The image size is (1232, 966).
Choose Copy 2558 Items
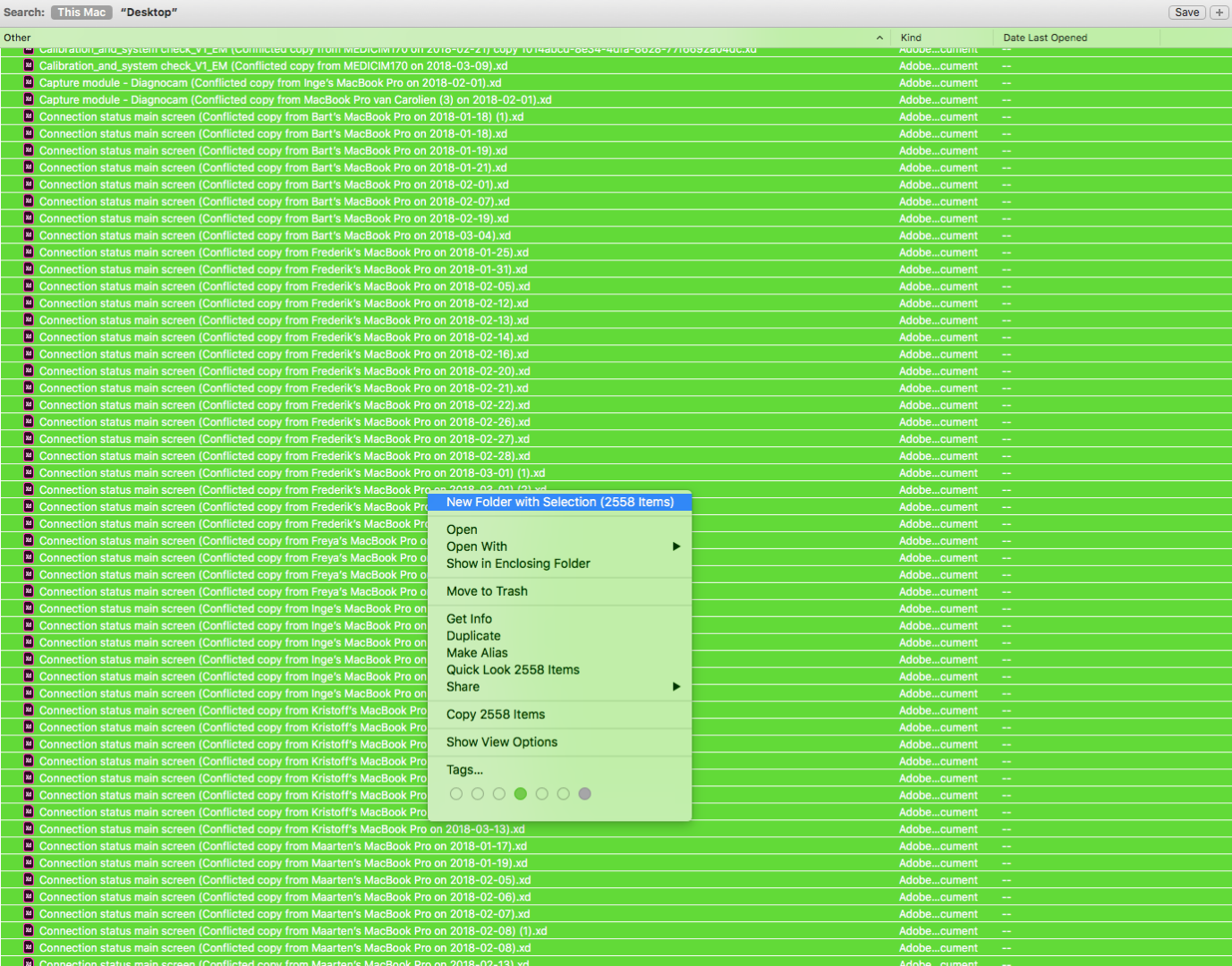(x=560, y=715)
